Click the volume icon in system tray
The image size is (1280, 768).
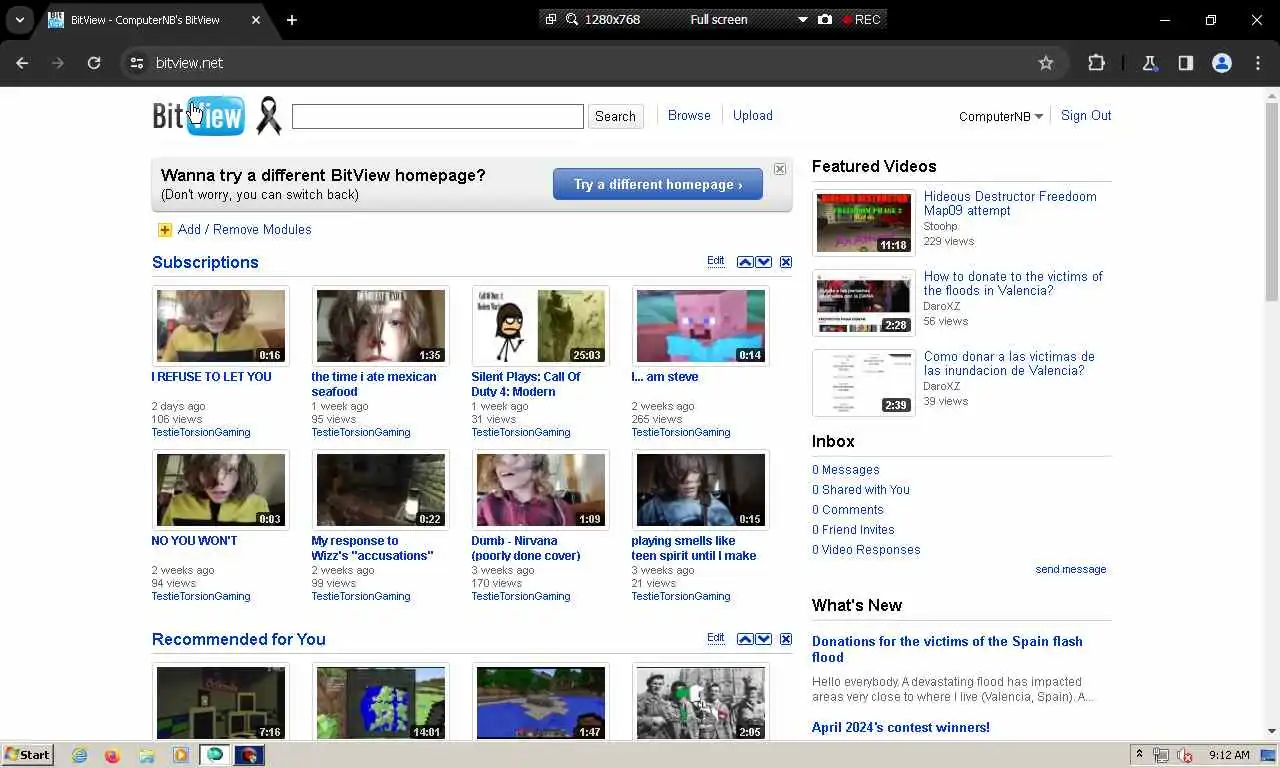tap(1186, 756)
